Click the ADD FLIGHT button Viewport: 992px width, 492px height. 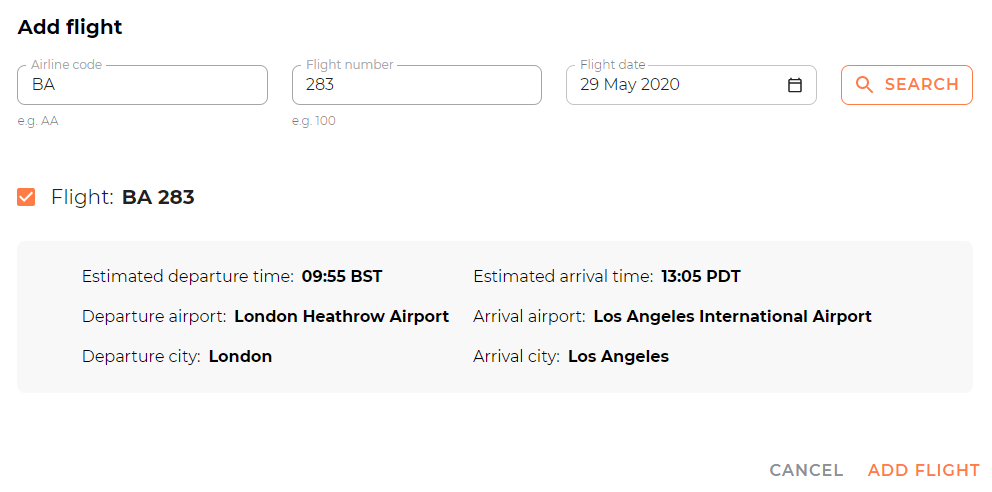pyautogui.click(x=924, y=470)
